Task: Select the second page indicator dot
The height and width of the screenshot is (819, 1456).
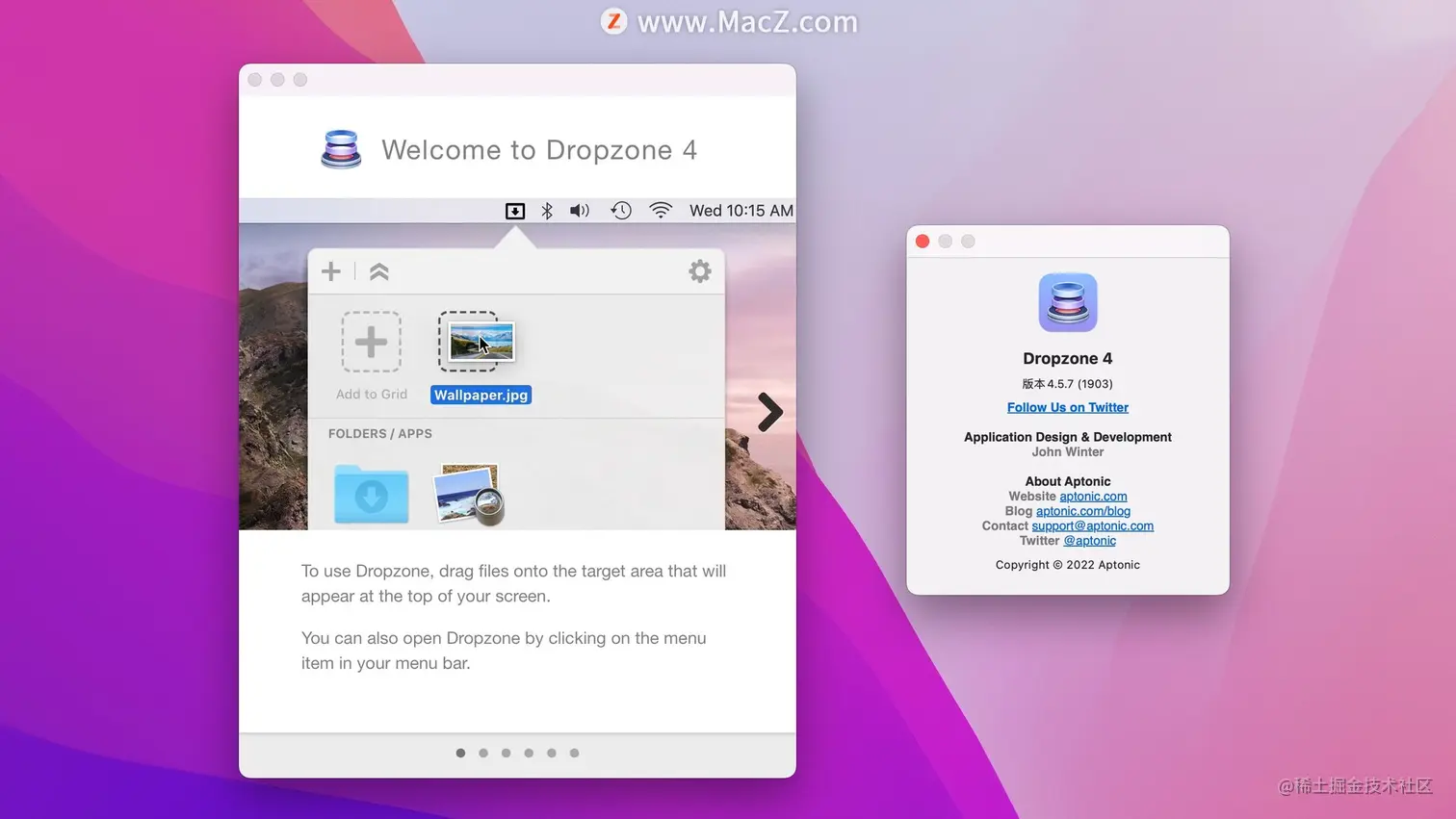Action: click(483, 753)
